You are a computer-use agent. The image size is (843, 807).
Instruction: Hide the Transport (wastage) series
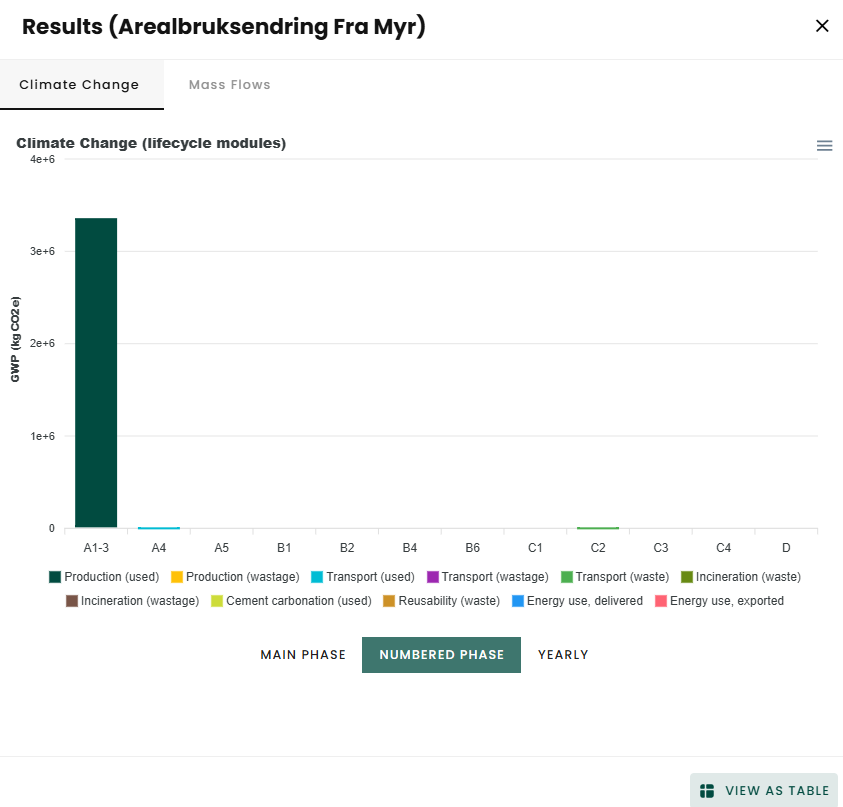[488, 577]
